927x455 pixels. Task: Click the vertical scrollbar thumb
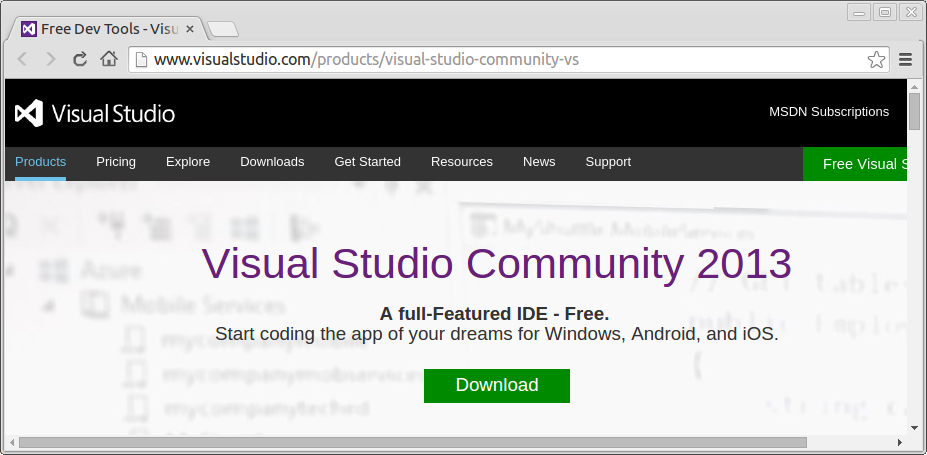[x=915, y=111]
